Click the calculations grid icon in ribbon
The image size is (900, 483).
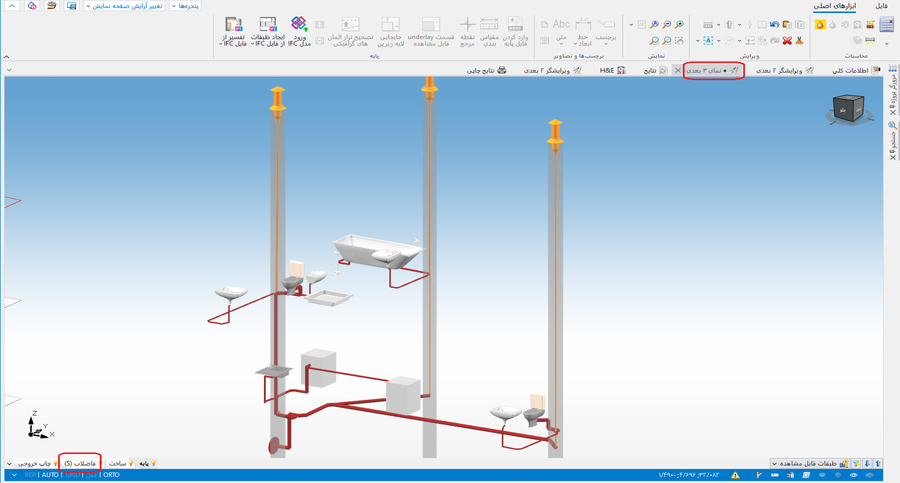(886, 25)
